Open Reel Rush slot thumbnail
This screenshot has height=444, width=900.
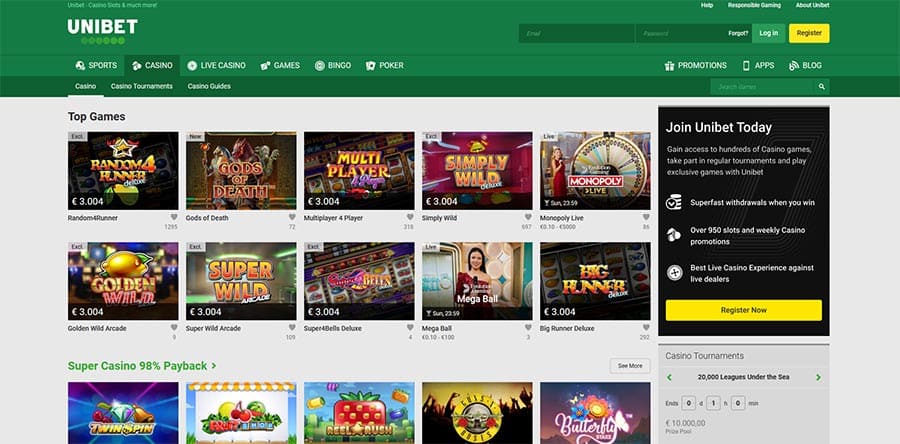click(359, 413)
